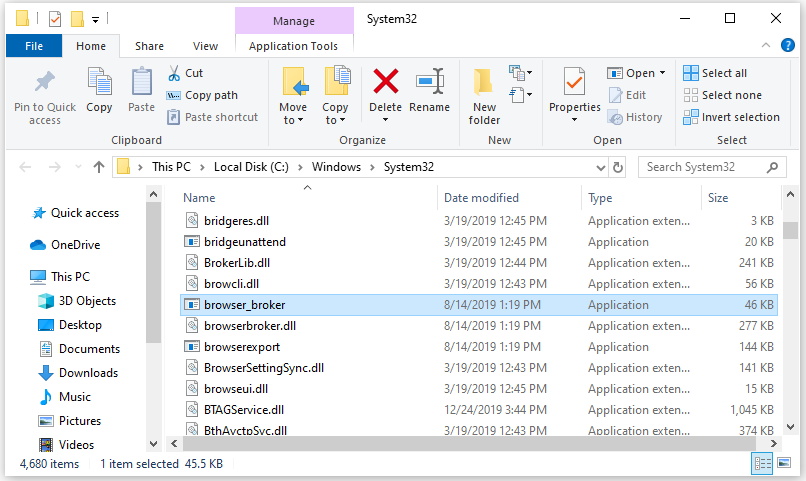The width and height of the screenshot is (806, 481).
Task: Open Help with the question mark icon
Action: coord(787,45)
